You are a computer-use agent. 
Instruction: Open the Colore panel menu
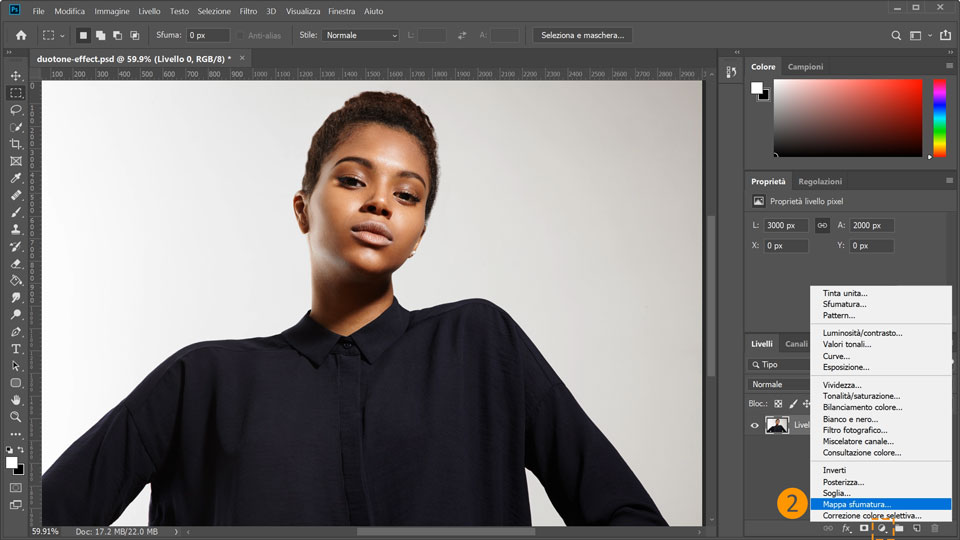coord(949,66)
